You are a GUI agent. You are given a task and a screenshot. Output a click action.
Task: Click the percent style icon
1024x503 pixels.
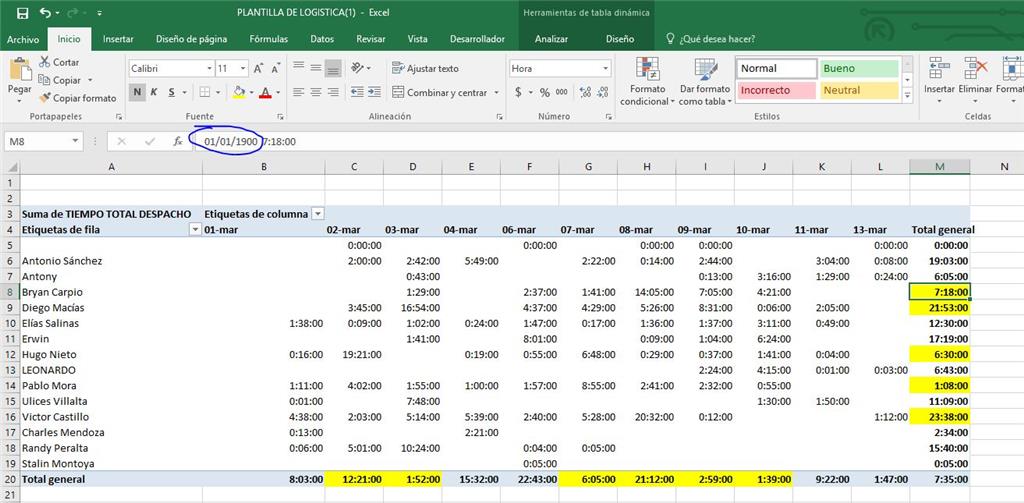coord(545,92)
